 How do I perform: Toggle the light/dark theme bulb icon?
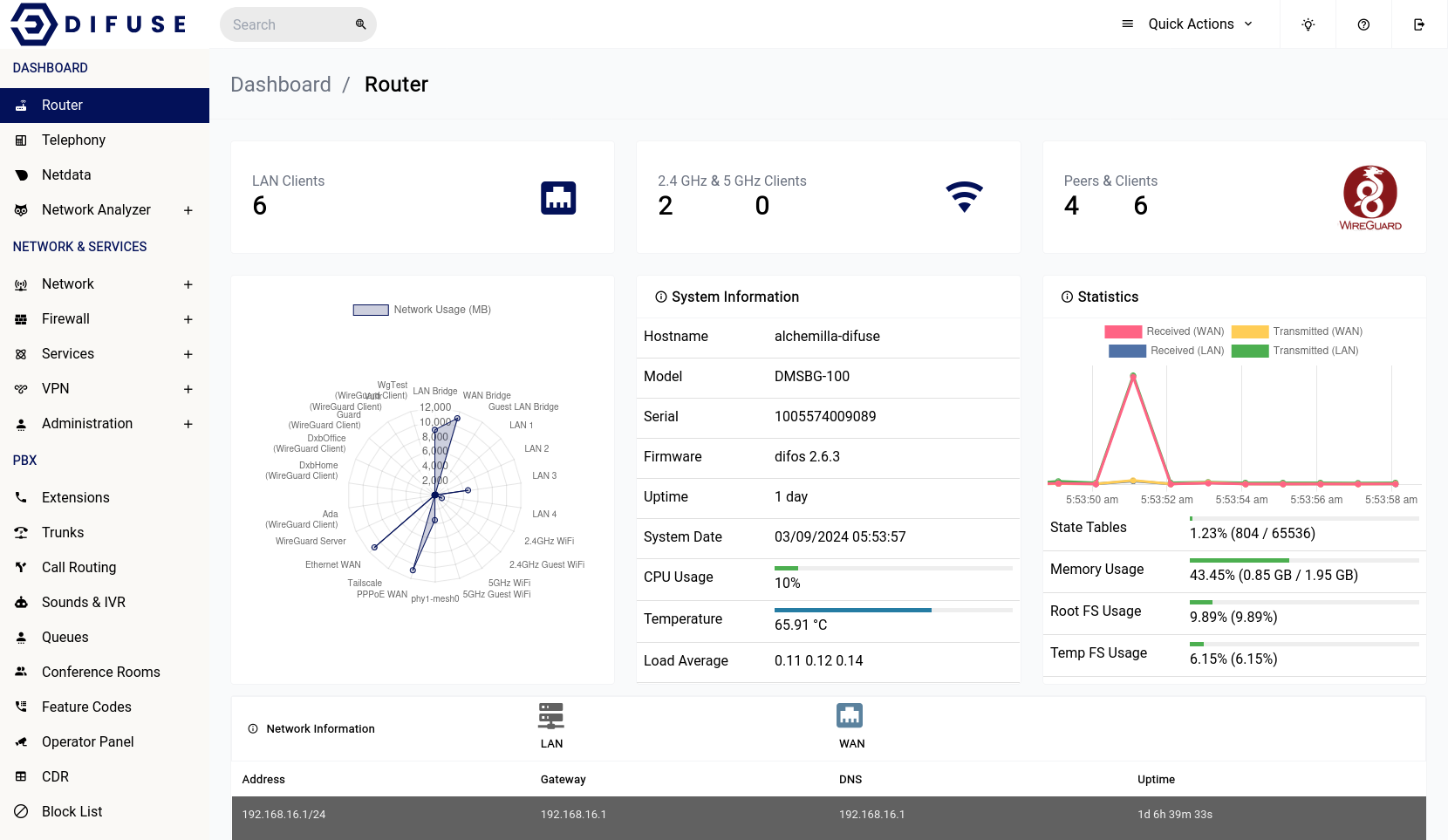pyautogui.click(x=1308, y=24)
